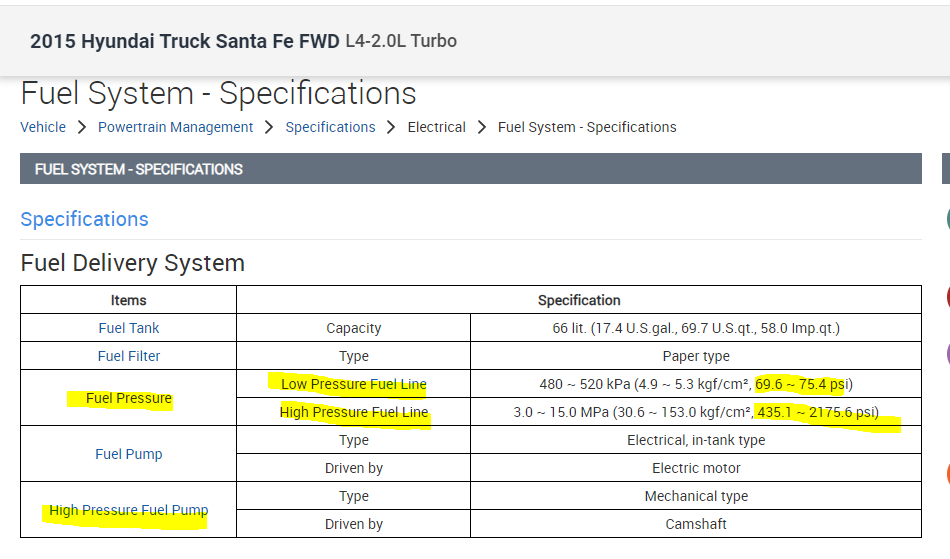Click the chevron after Electrical breadcrumb
The height and width of the screenshot is (559, 950).
[482, 127]
